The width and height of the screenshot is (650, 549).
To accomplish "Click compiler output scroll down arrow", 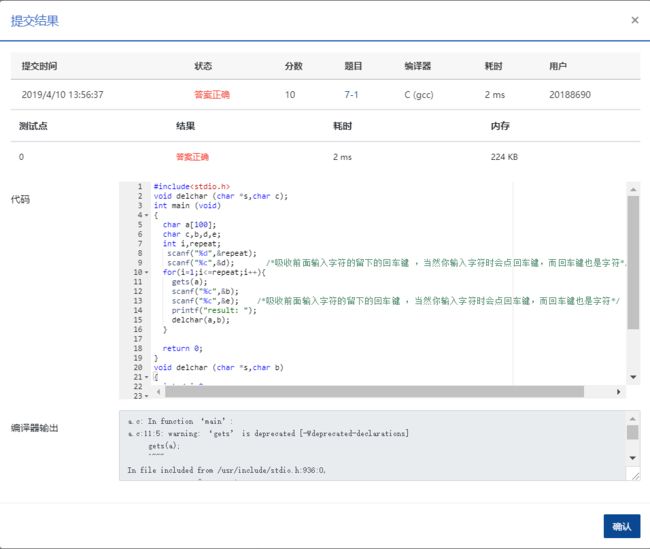I will pos(633,458).
